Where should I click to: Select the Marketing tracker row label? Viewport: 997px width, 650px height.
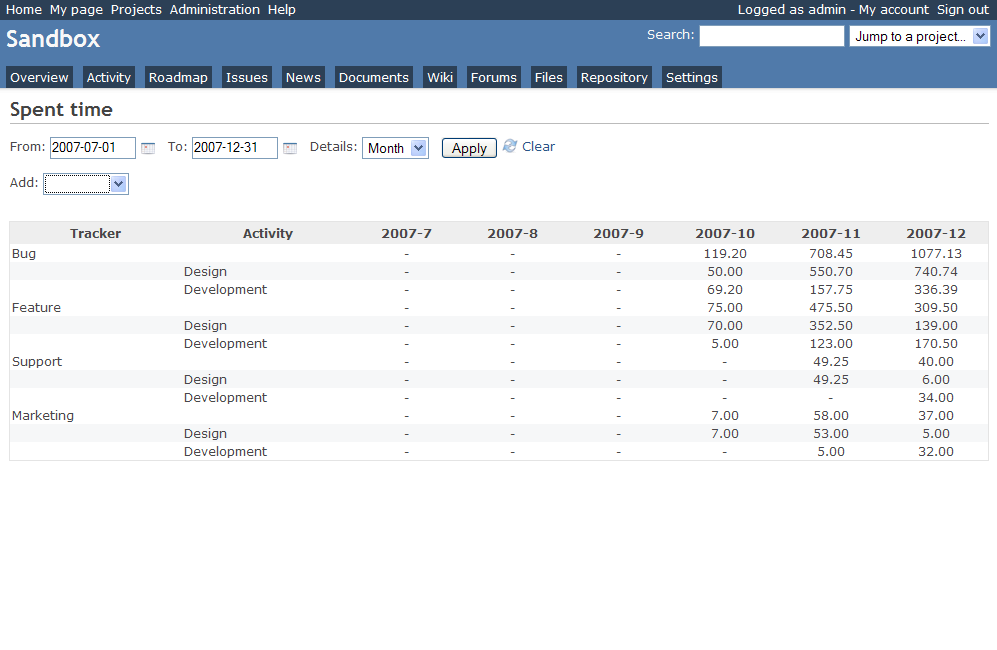click(x=43, y=415)
